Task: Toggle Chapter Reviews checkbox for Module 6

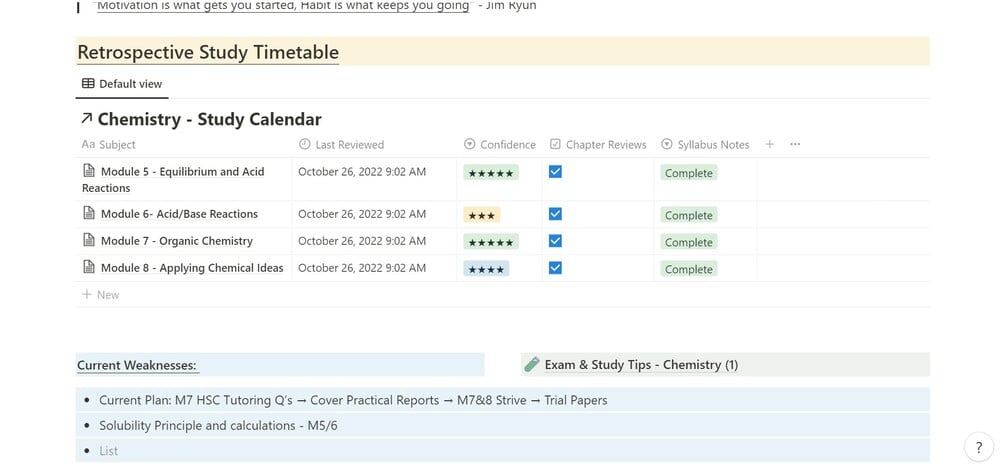Action: pyautogui.click(x=556, y=214)
